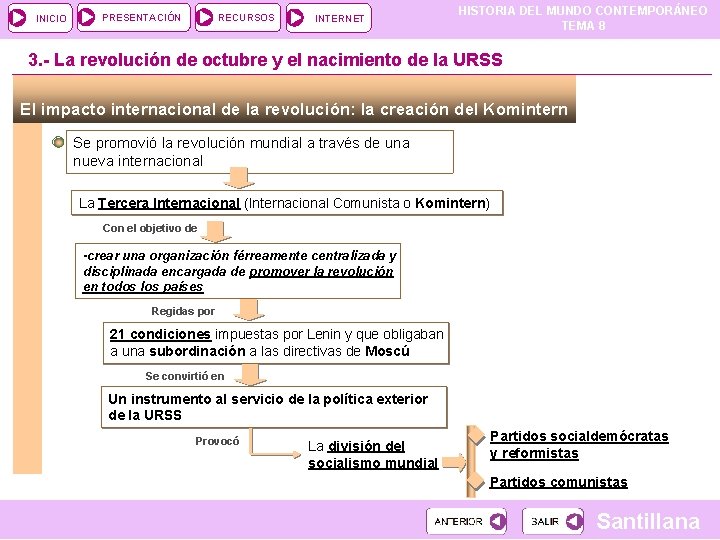This screenshot has width=720, height=540.
Task: Follow the '21 condiciones' link
Action: pyautogui.click(x=160, y=334)
